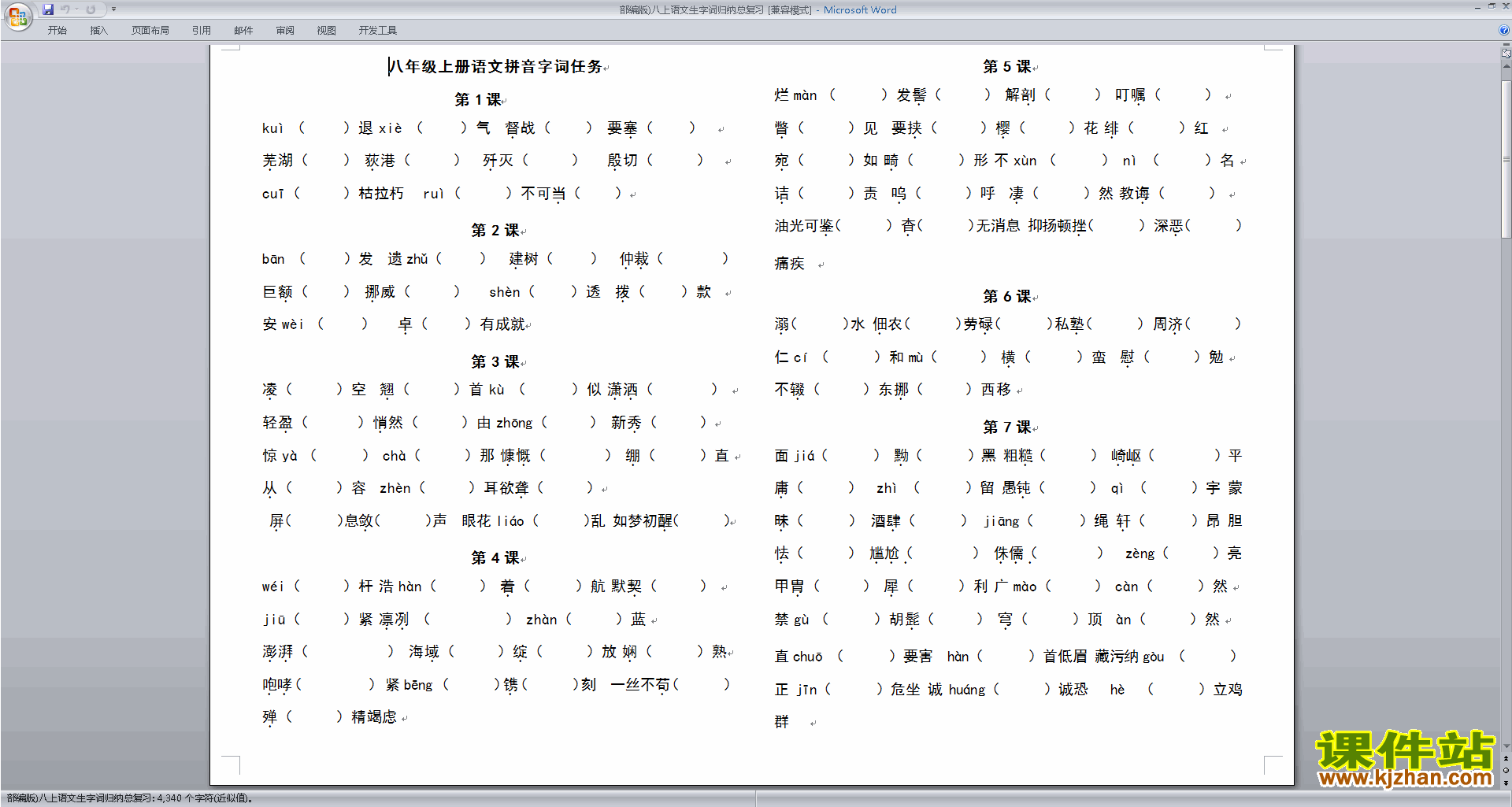This screenshot has height=807, width=1512.
Task: Open the 审阅 ribbon tab
Action: (285, 31)
